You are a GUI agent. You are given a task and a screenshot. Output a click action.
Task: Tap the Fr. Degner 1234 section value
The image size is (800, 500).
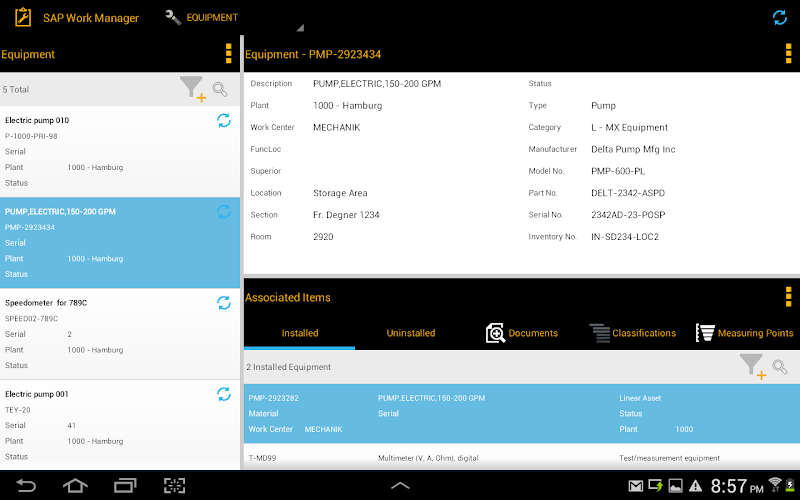pyautogui.click(x=346, y=215)
